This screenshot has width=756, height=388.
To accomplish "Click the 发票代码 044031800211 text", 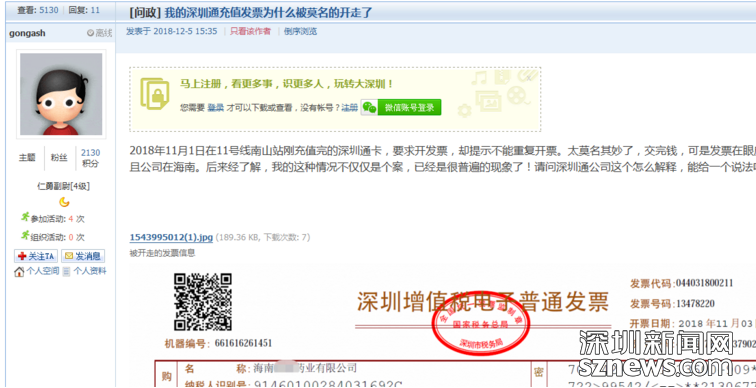I will [x=682, y=283].
